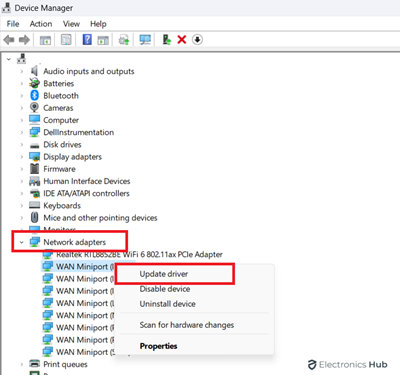The width and height of the screenshot is (400, 375).
Task: Select the DellInstrumentation label
Action: [79, 132]
